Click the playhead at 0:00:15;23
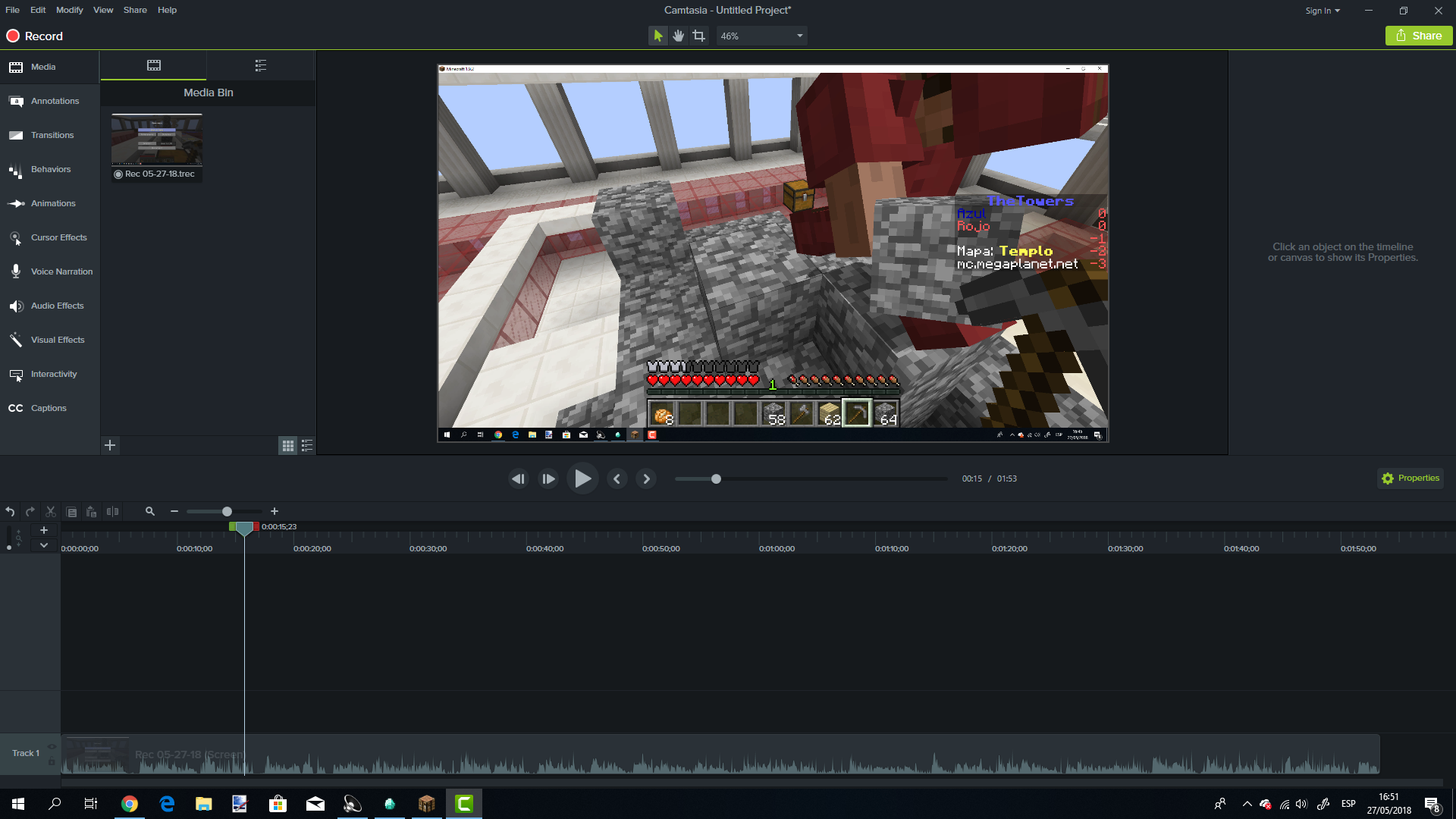This screenshot has height=819, width=1456. click(244, 529)
